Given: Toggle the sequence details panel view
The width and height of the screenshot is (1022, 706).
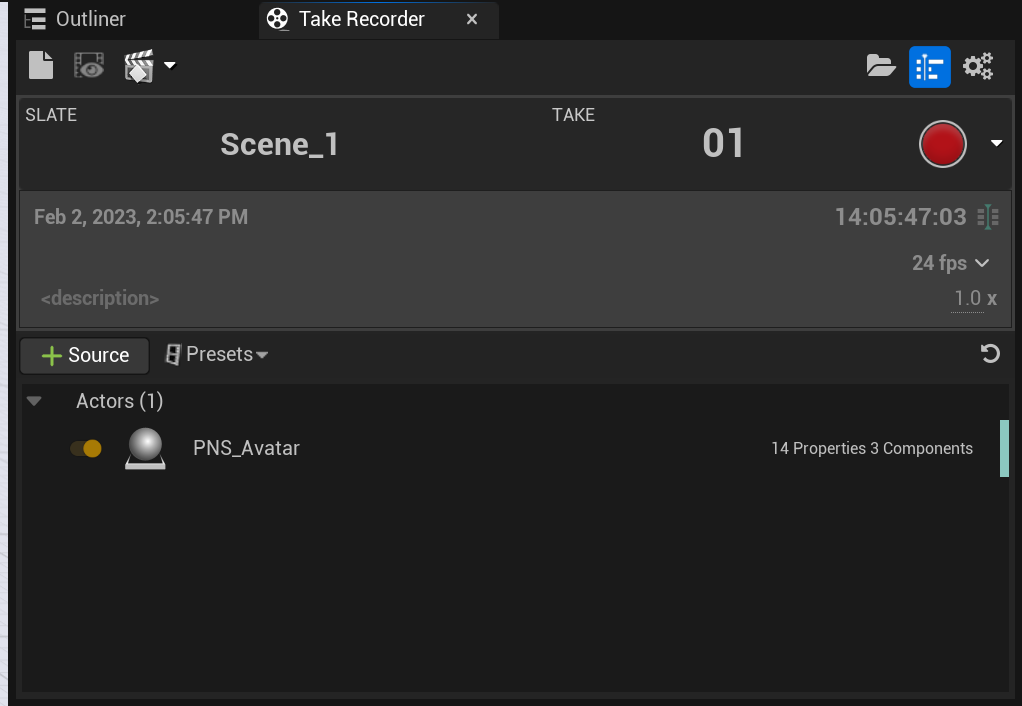Looking at the screenshot, I should [930, 65].
